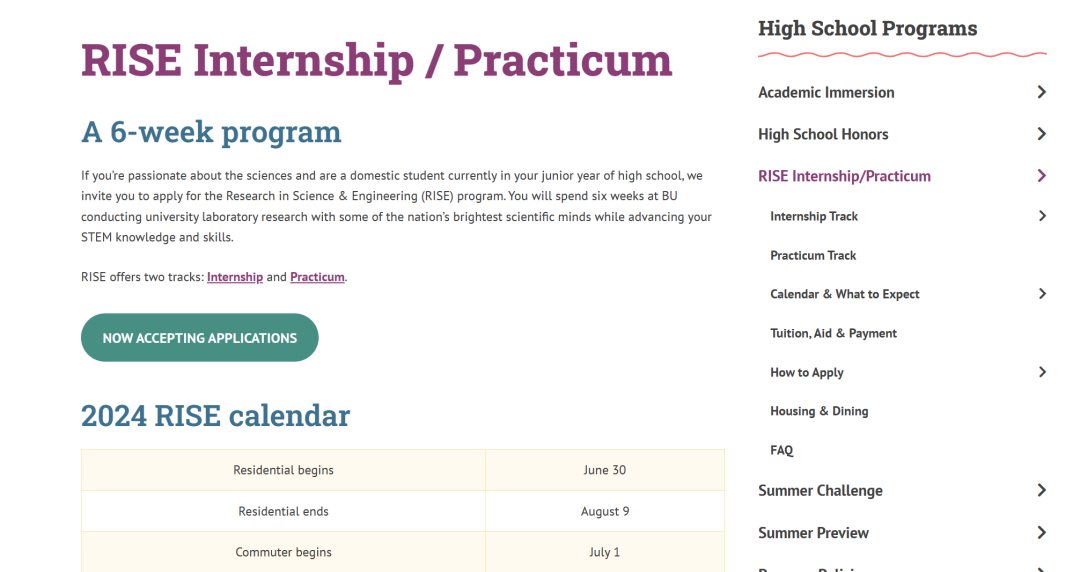
Task: Click the Now Accepting Applications button
Action: (200, 338)
